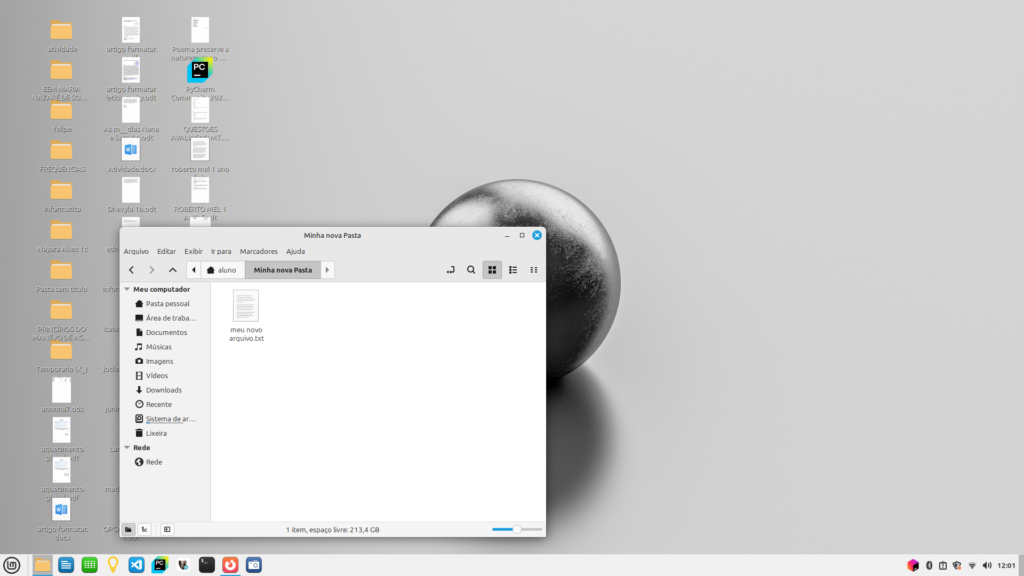Adjust the icon zoom slider
1024x576 pixels.
[x=517, y=528]
